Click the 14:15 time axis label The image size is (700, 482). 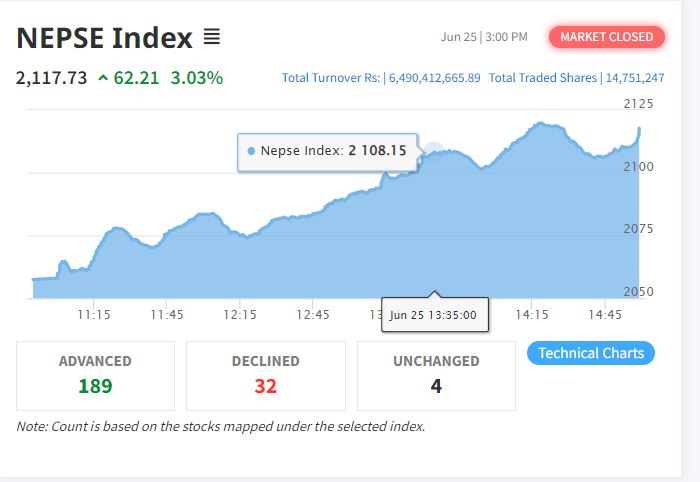[x=532, y=315]
